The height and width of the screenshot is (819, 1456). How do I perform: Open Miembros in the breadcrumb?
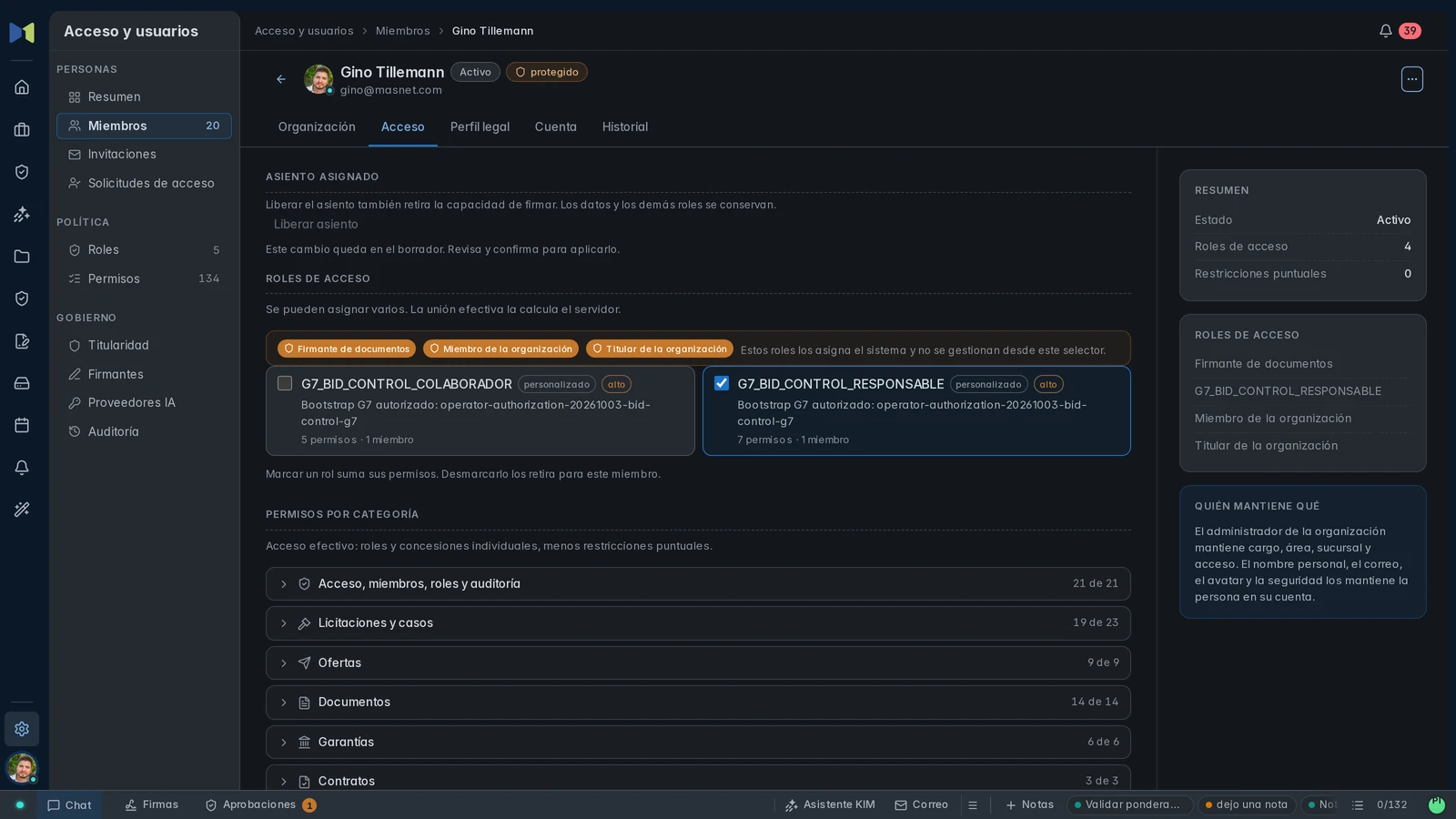point(402,31)
